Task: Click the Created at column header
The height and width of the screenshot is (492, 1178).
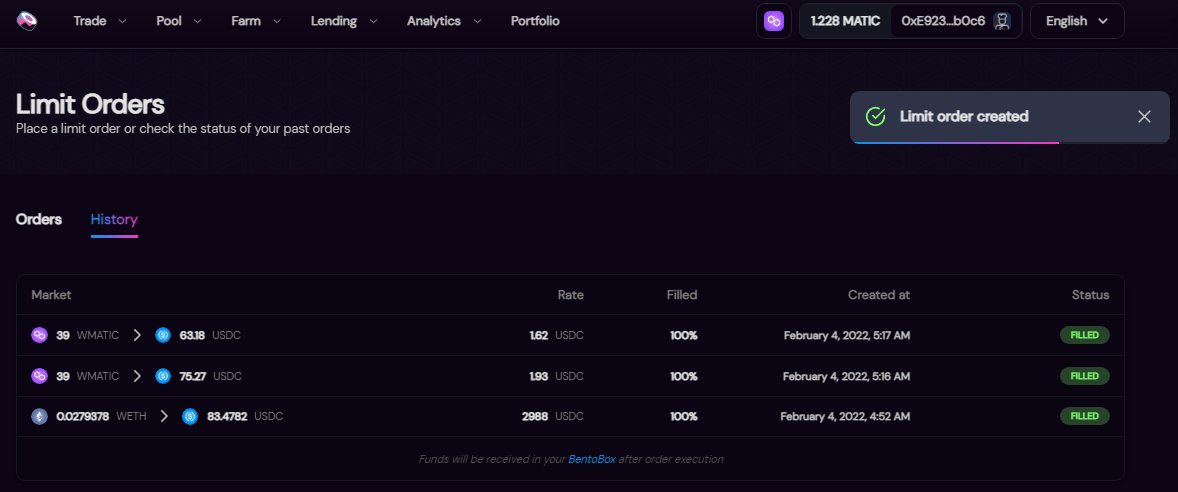Action: coord(879,295)
